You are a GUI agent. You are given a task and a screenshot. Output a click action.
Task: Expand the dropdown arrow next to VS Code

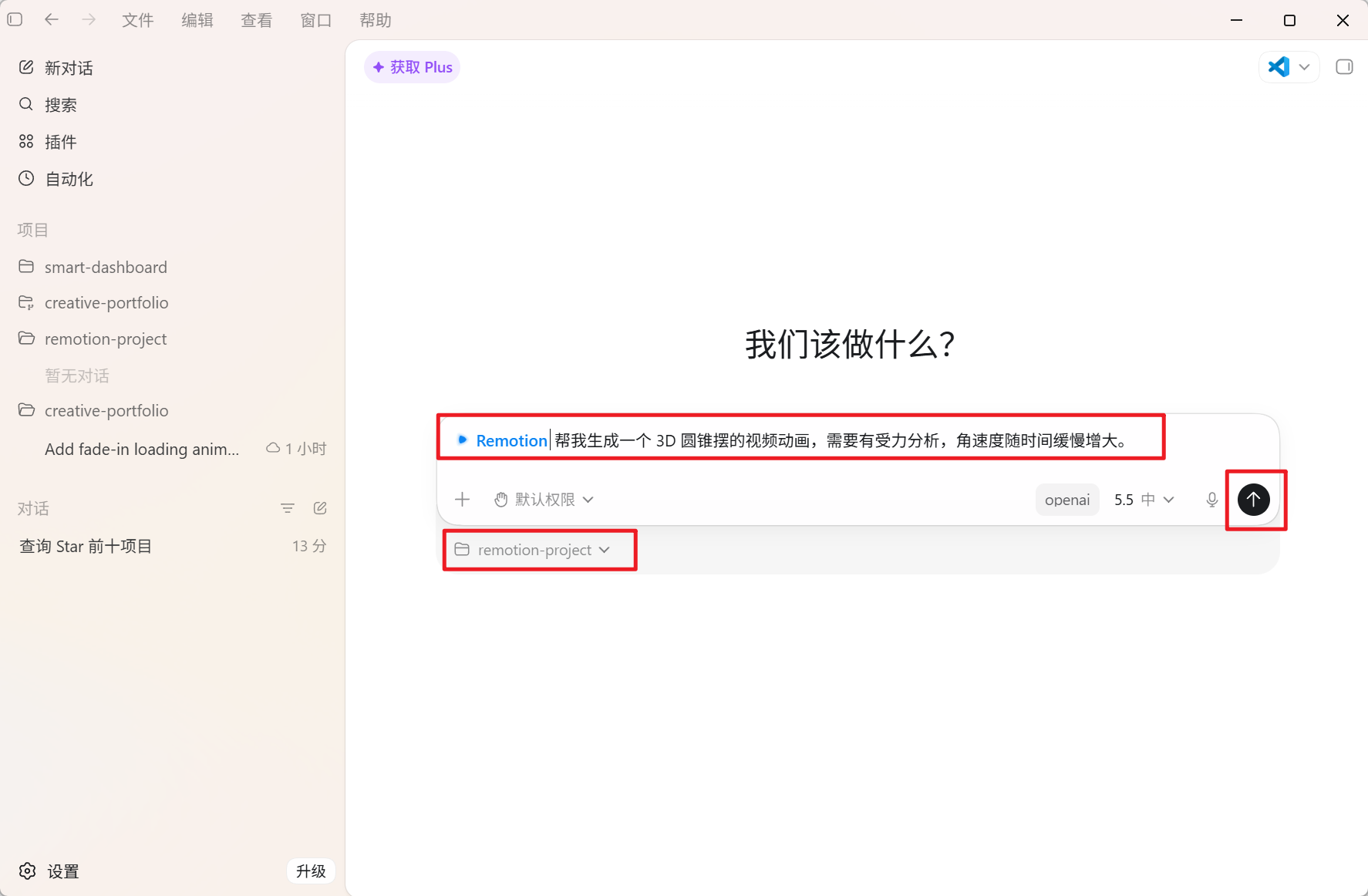1305,67
